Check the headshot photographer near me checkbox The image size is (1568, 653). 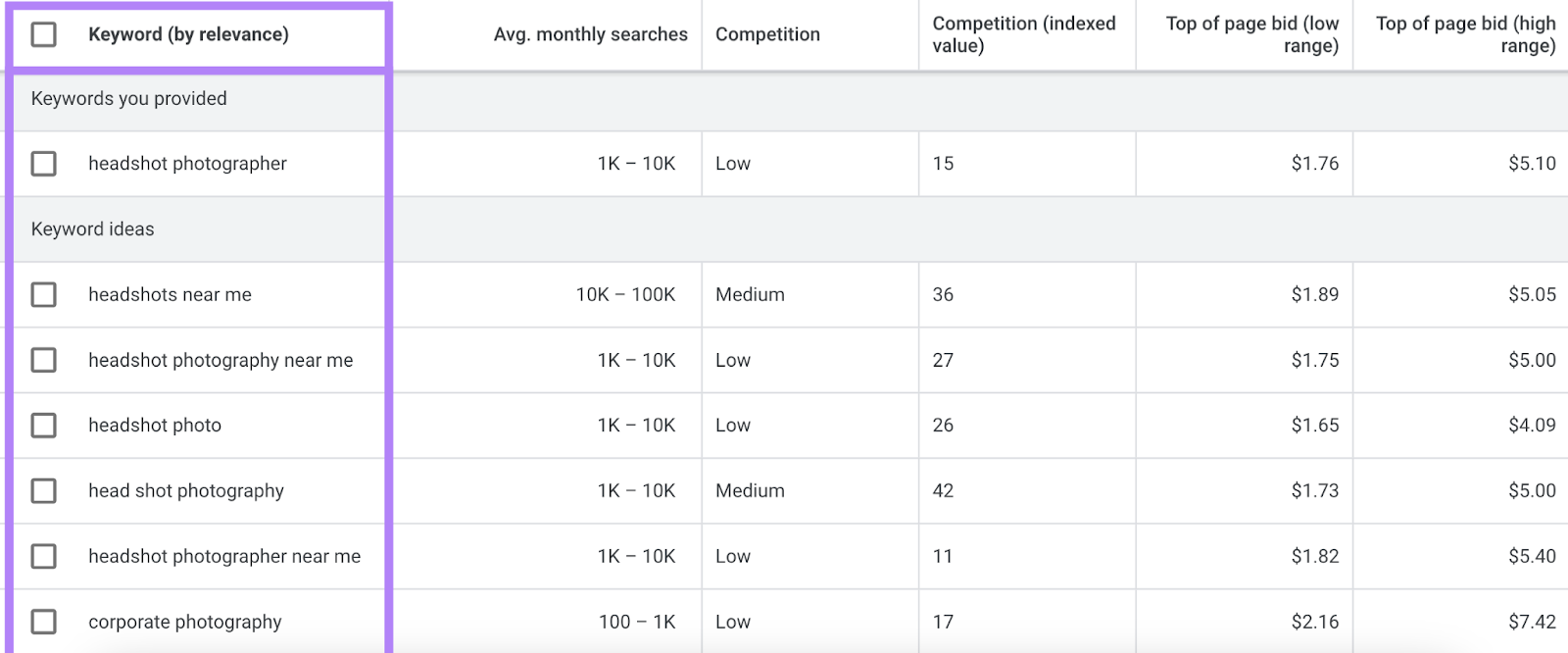pyautogui.click(x=43, y=556)
